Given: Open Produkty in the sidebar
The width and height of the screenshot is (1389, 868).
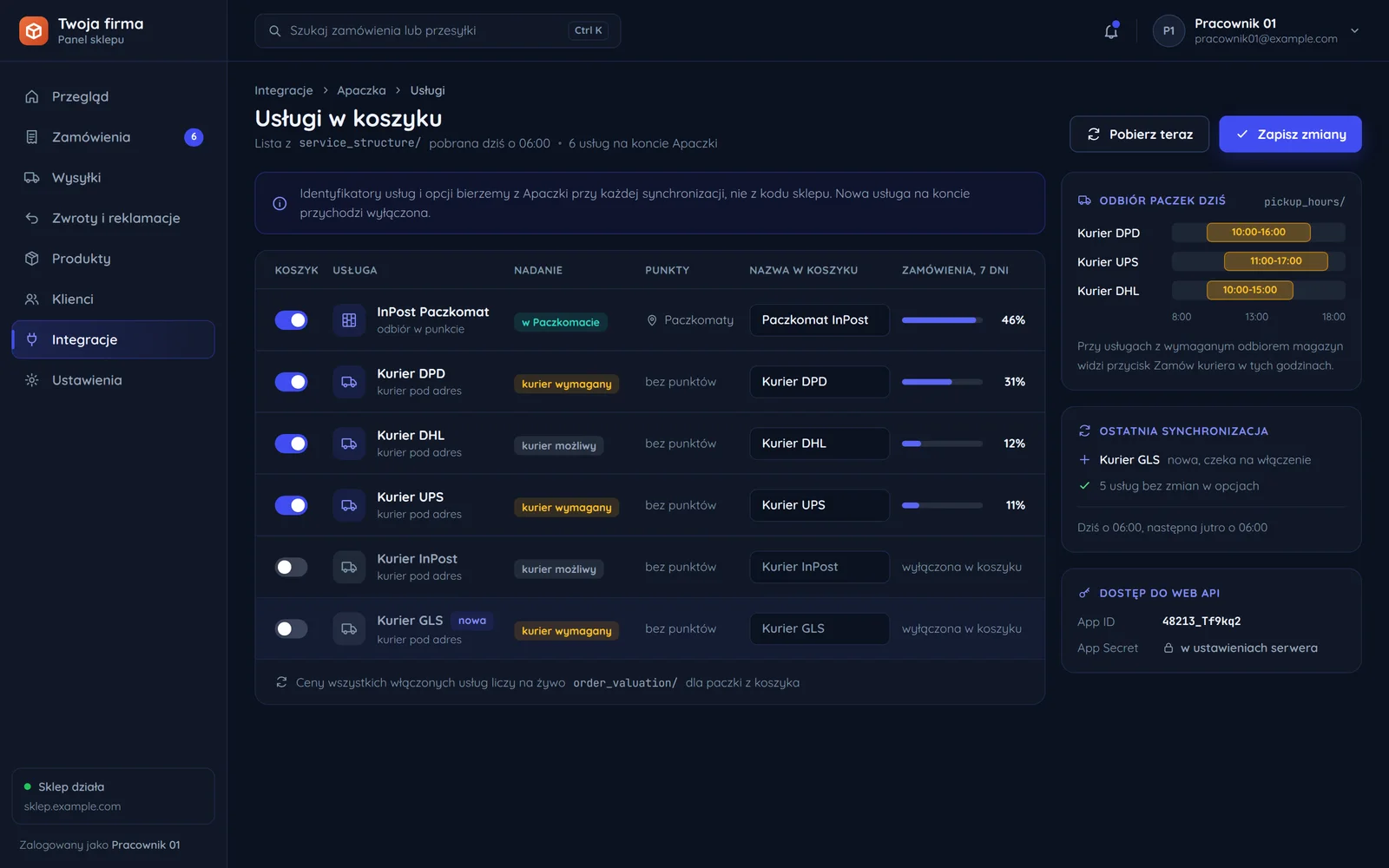Looking at the screenshot, I should tap(113, 259).
